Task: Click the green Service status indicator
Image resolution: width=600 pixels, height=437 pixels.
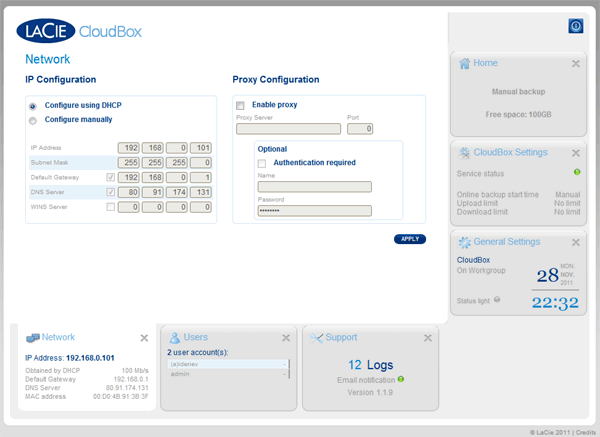Action: point(577,172)
